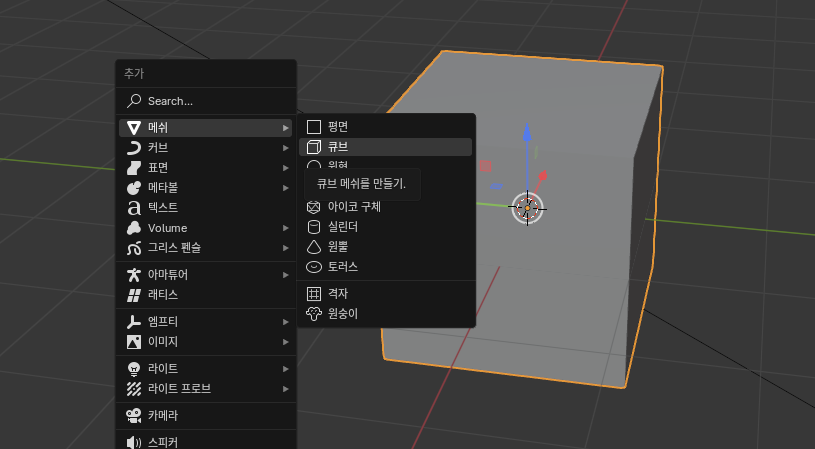Click the lattice icon beside 래티스
The image size is (815, 449).
(134, 295)
